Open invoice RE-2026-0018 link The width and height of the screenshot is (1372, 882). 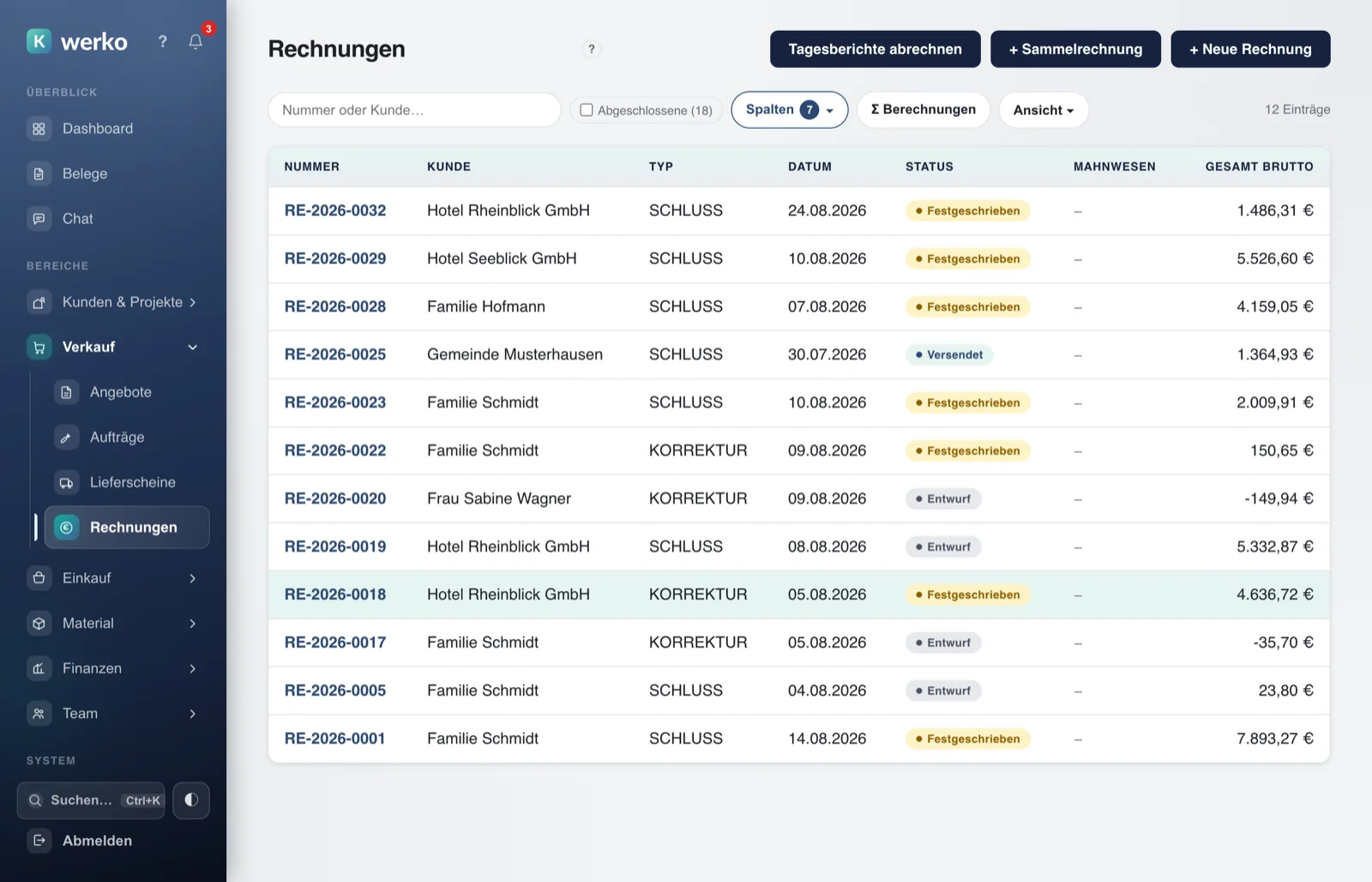pyautogui.click(x=335, y=595)
